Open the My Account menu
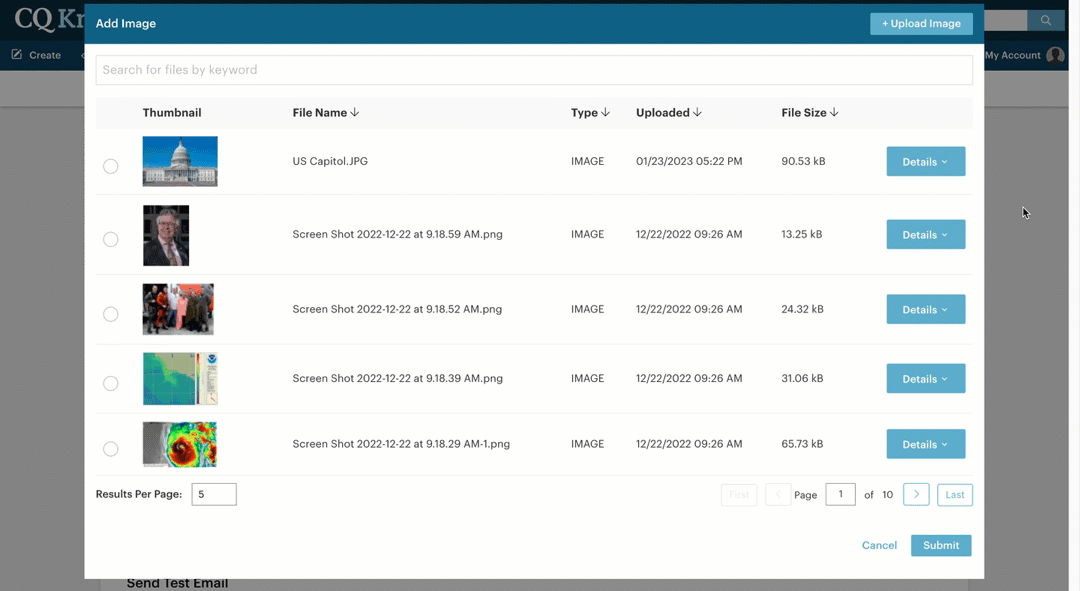The height and width of the screenshot is (591, 1080). (x=1012, y=56)
